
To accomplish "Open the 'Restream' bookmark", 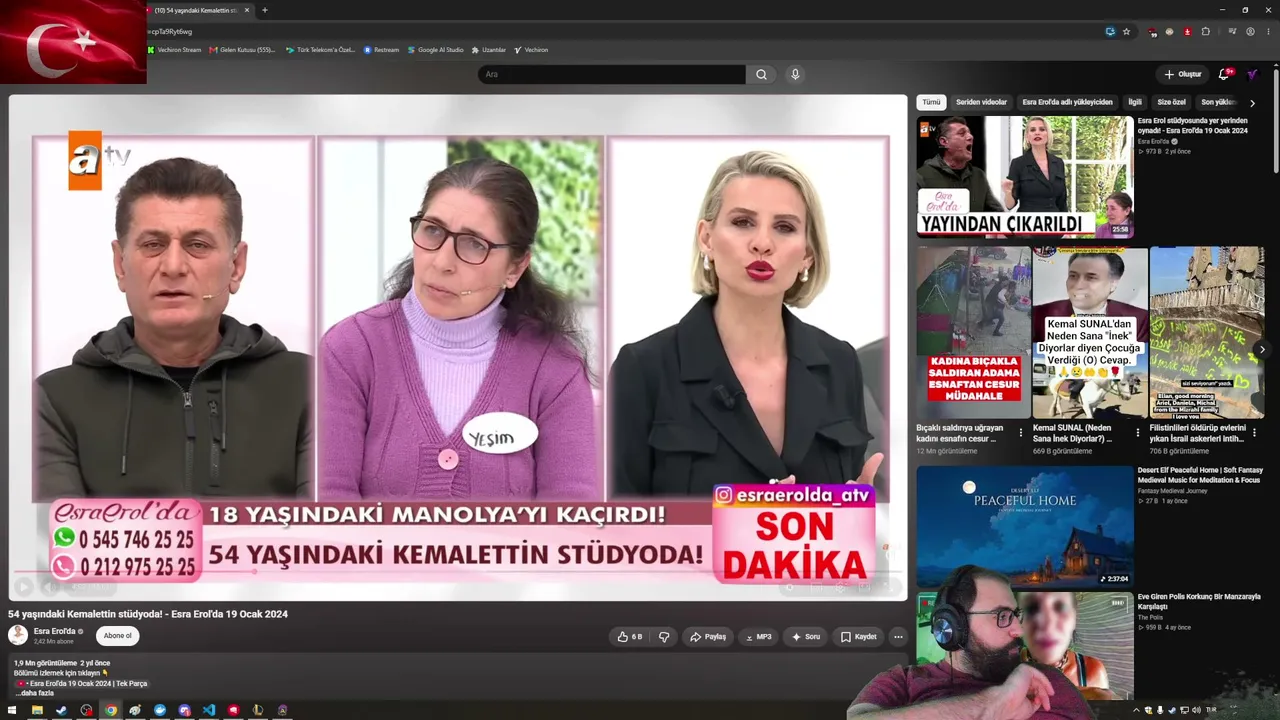I will pos(382,50).
